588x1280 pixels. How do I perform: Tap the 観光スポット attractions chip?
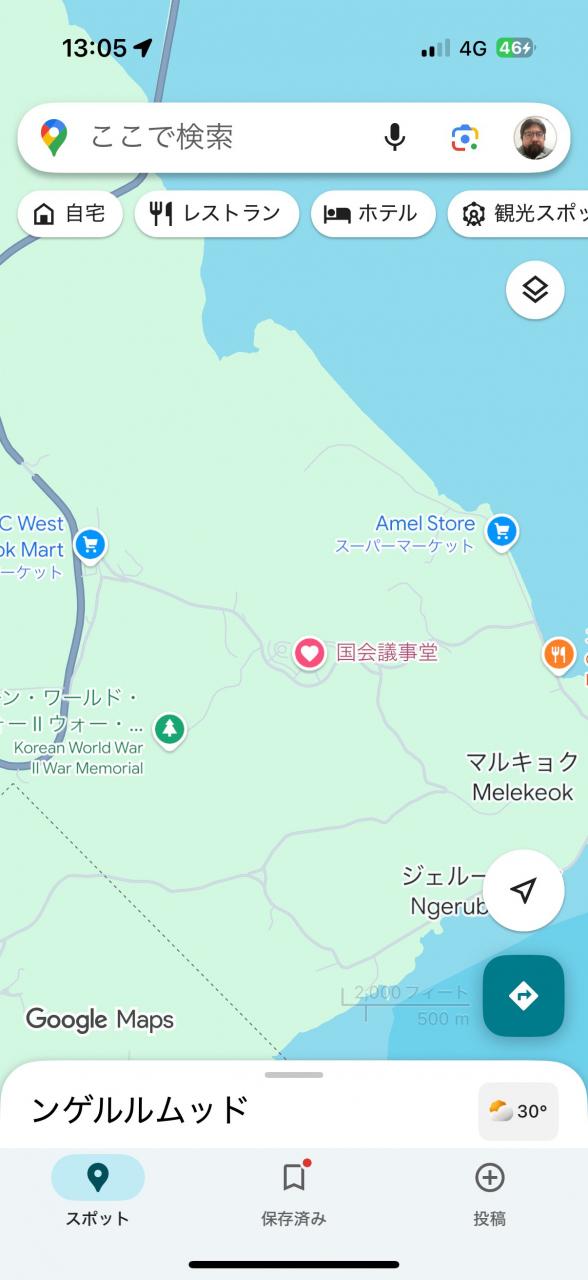tap(520, 214)
